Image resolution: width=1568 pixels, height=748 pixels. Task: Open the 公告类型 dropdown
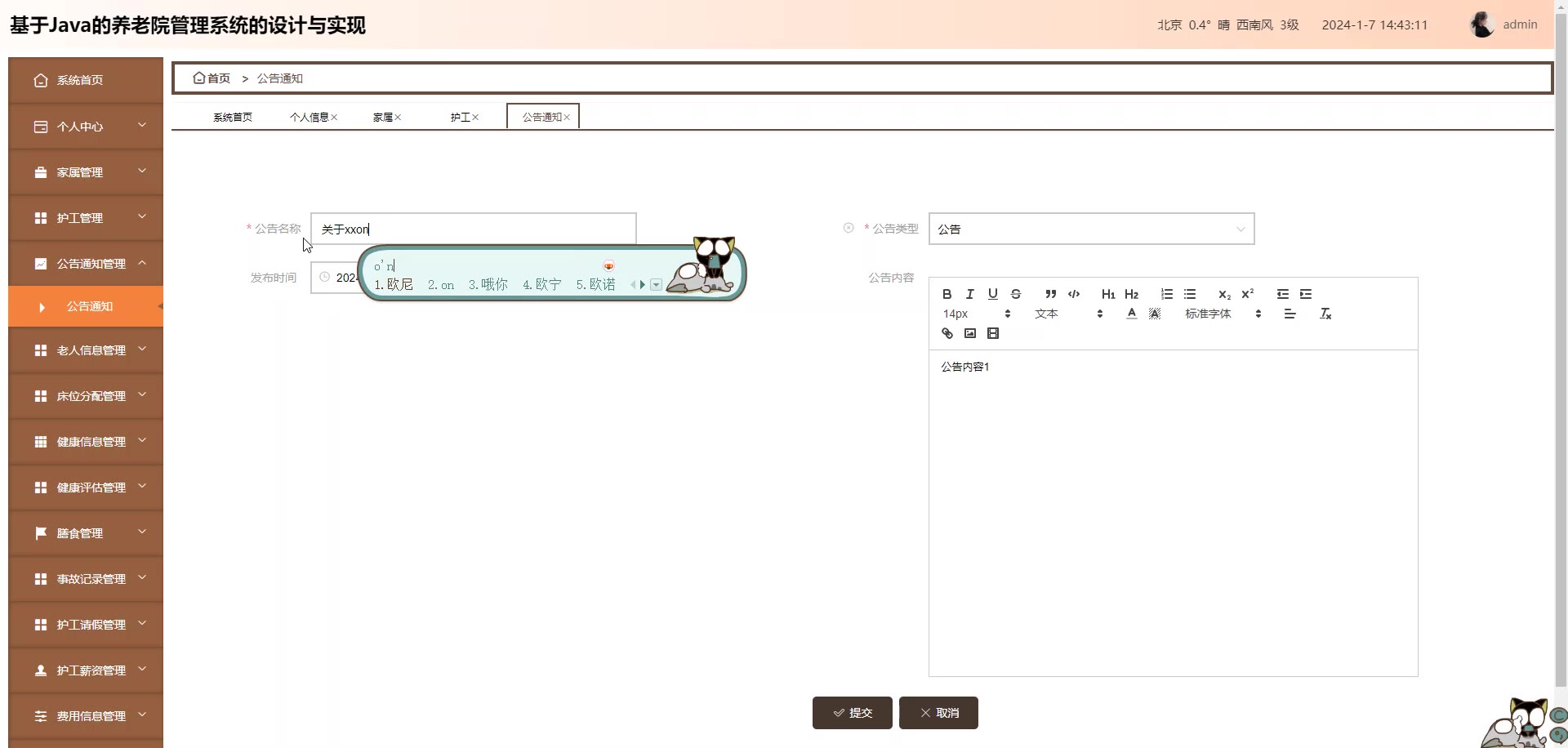tap(1091, 229)
